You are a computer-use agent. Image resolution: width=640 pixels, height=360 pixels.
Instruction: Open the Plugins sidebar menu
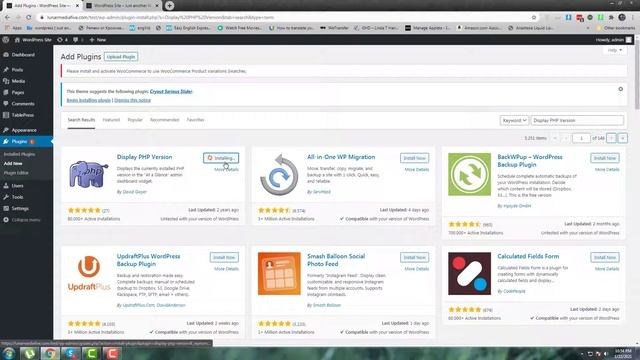(x=19, y=141)
